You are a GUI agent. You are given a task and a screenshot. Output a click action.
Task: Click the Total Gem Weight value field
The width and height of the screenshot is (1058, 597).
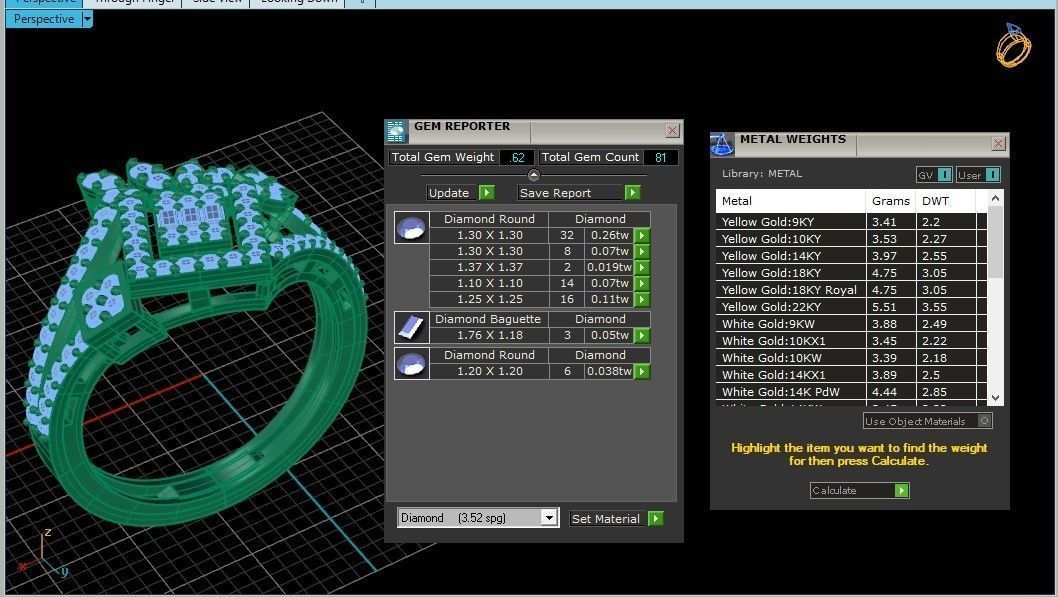(x=517, y=157)
